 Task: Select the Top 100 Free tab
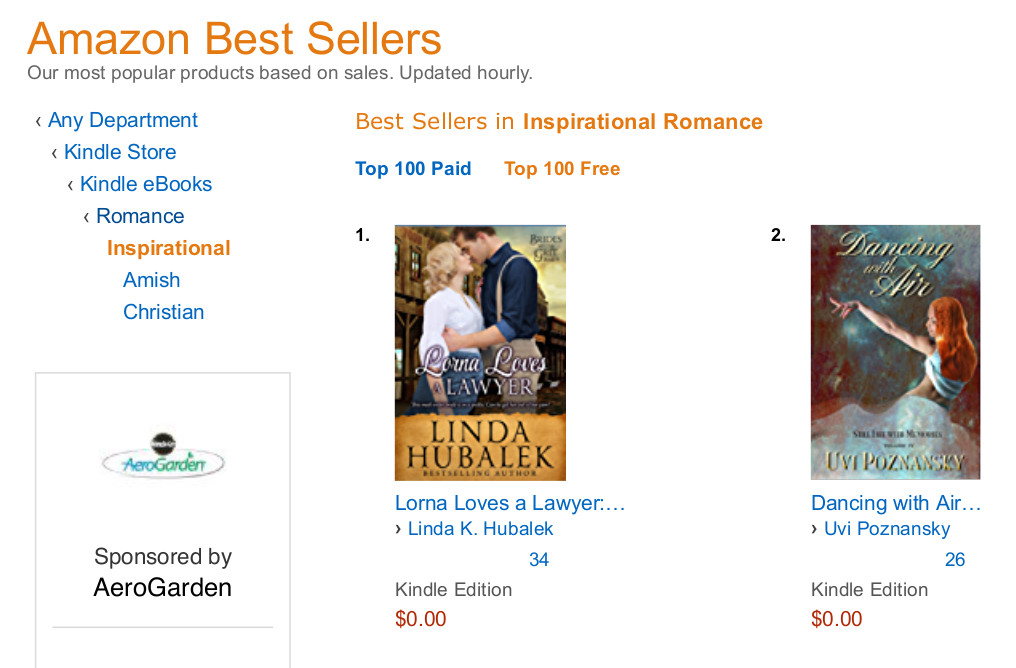click(x=562, y=169)
